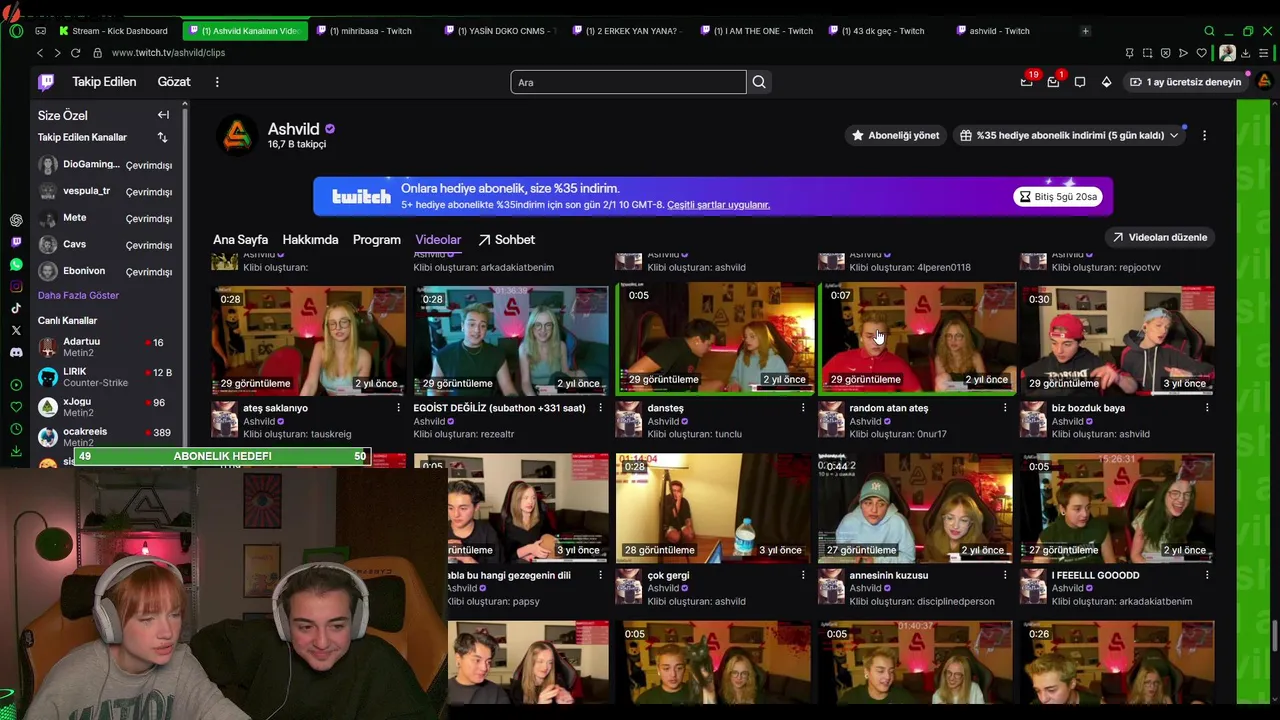Viewport: 1280px width, 720px height.
Task: Focus the Ara search field
Action: coord(628,82)
